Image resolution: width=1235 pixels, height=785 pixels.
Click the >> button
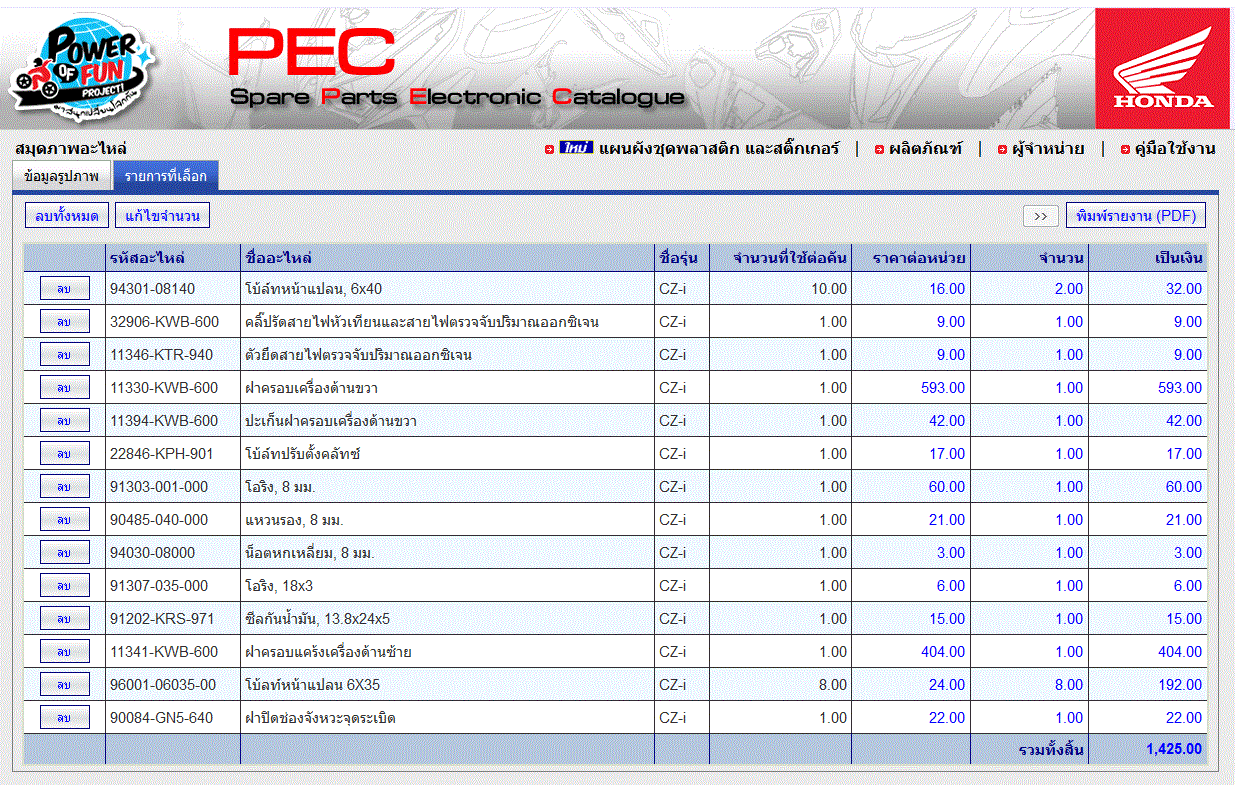tap(1041, 216)
